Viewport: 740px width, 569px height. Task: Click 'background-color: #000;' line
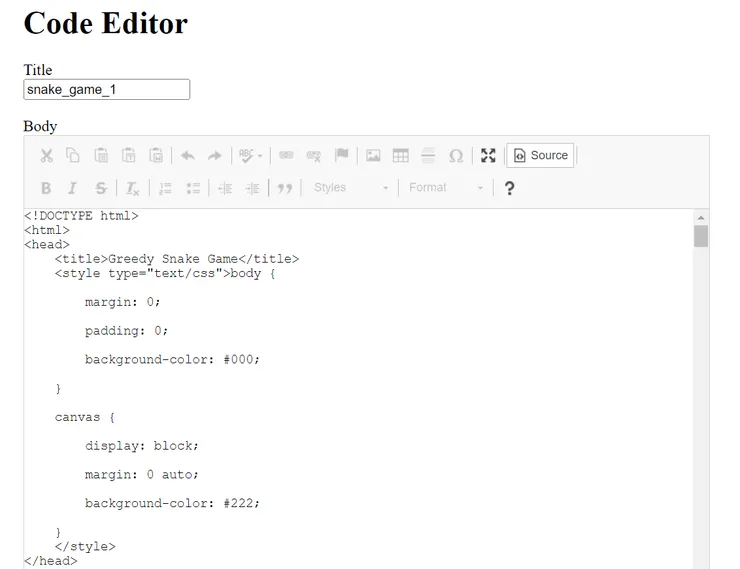pos(172,360)
